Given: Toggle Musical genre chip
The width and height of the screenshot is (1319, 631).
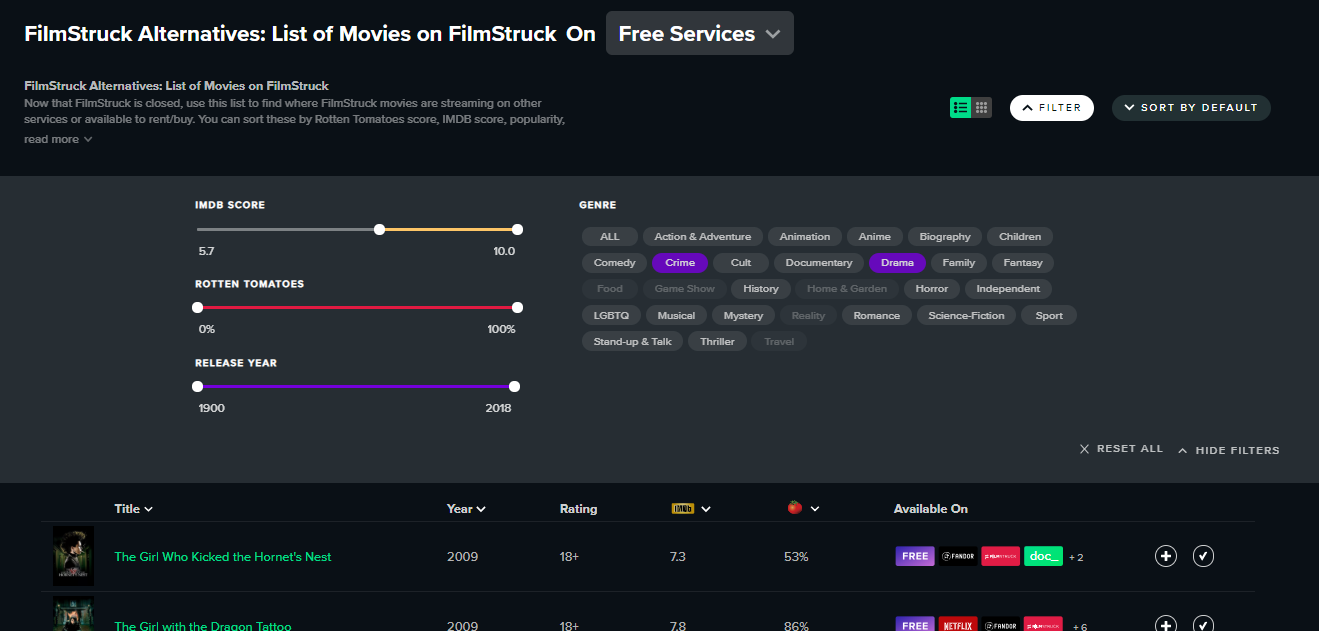Looking at the screenshot, I should [x=676, y=315].
